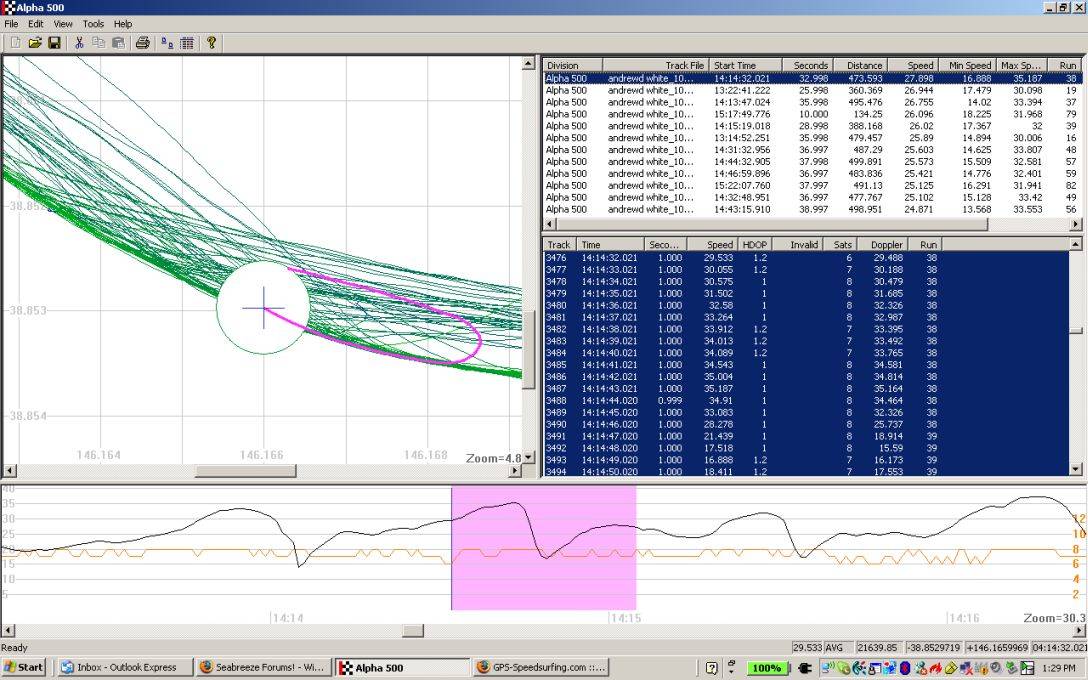
Task: Open a file with the folder icon
Action: point(35,43)
